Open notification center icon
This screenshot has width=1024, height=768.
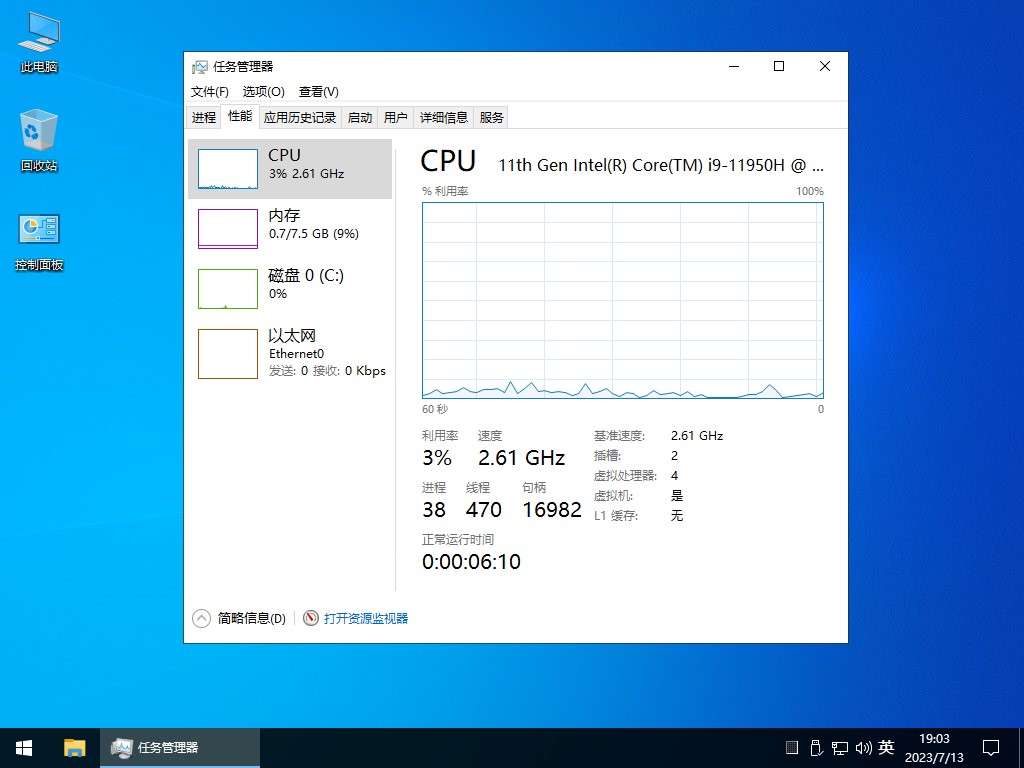[x=991, y=748]
